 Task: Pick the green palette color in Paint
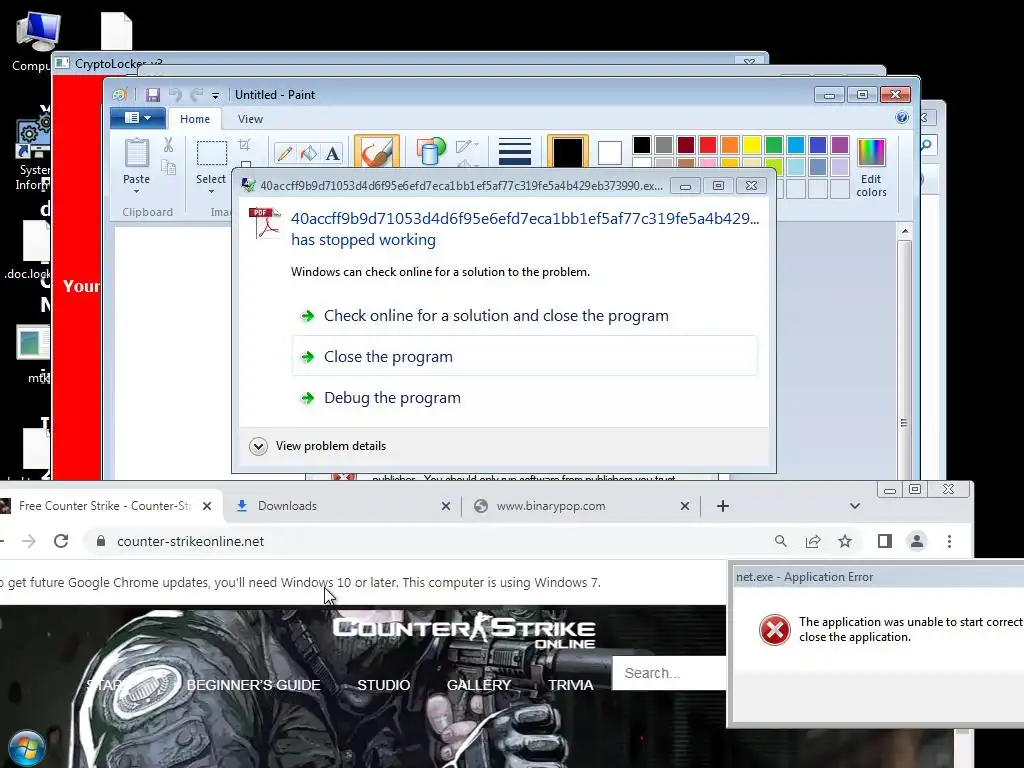tap(774, 145)
